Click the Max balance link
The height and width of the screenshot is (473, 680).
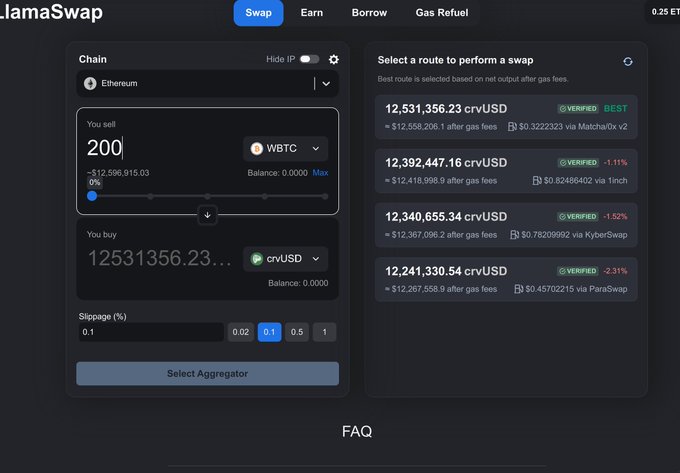point(320,173)
